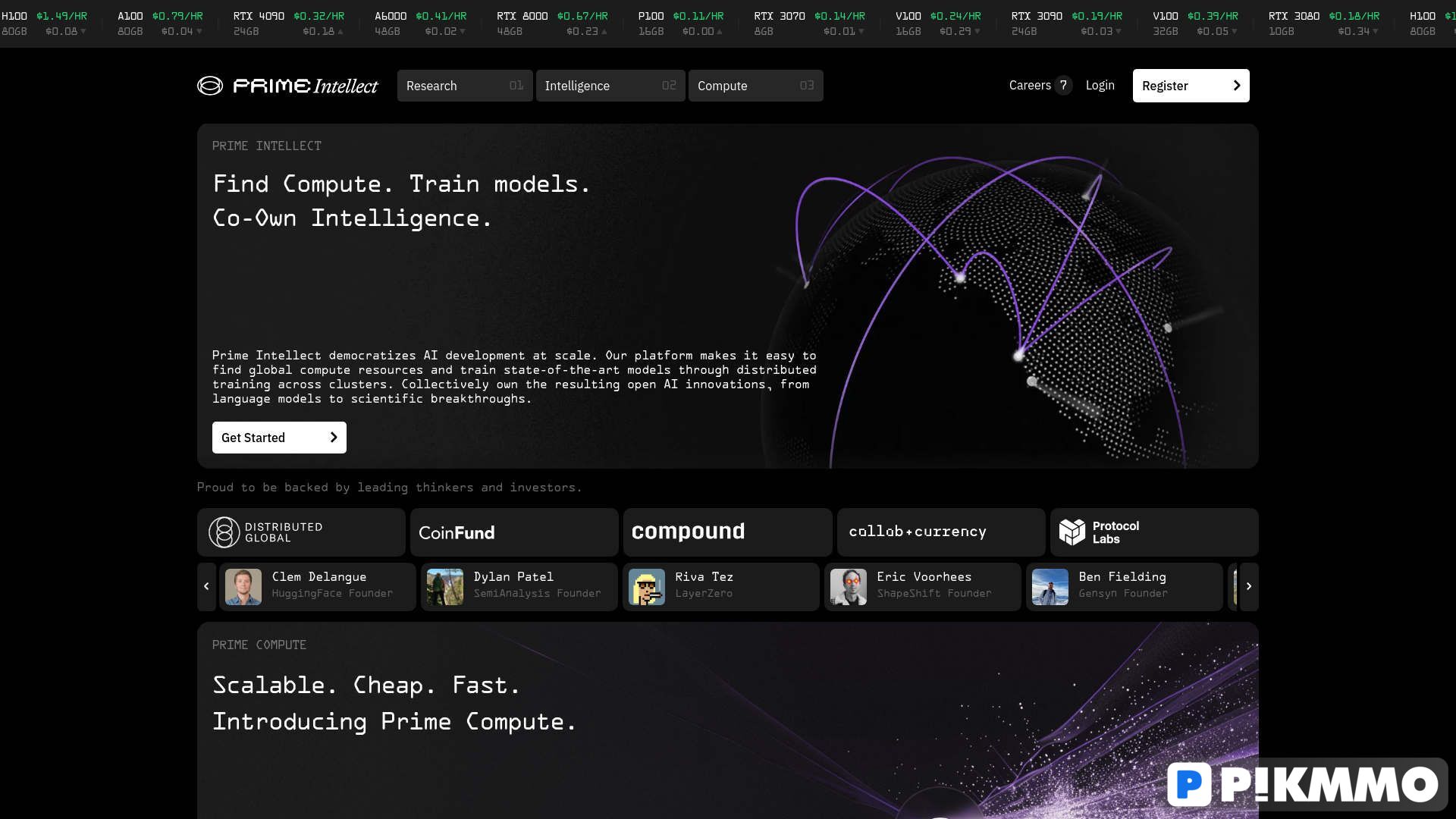Click the up arrow beside RTX 8000 $0.23
Screen dimensions: 1456x819
point(604,32)
